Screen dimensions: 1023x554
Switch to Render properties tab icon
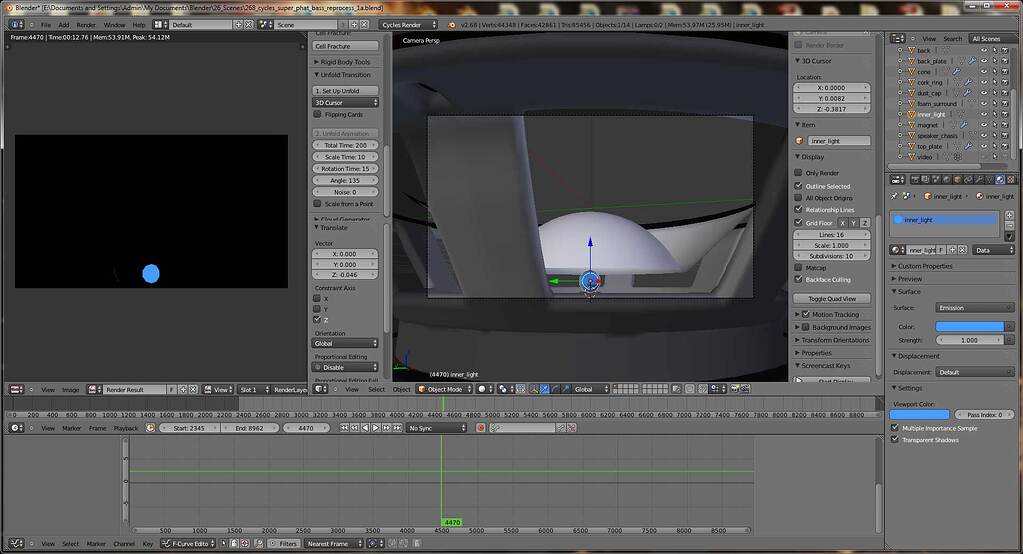pos(915,179)
